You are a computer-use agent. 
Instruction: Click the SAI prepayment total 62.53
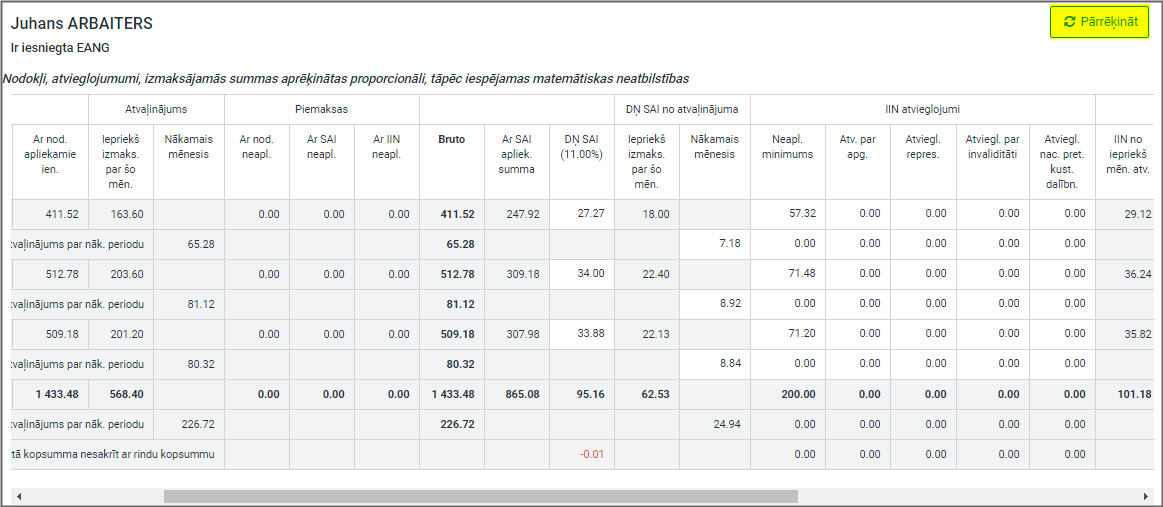click(x=656, y=394)
